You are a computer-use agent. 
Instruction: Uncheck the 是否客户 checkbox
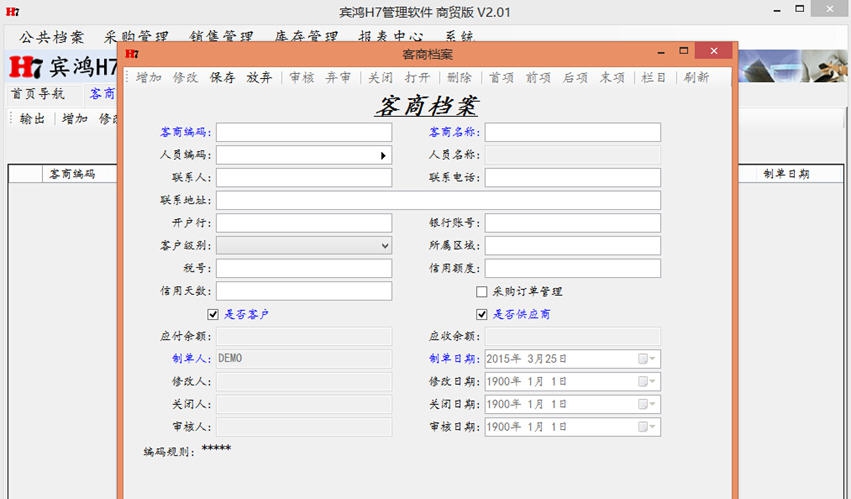coord(213,315)
